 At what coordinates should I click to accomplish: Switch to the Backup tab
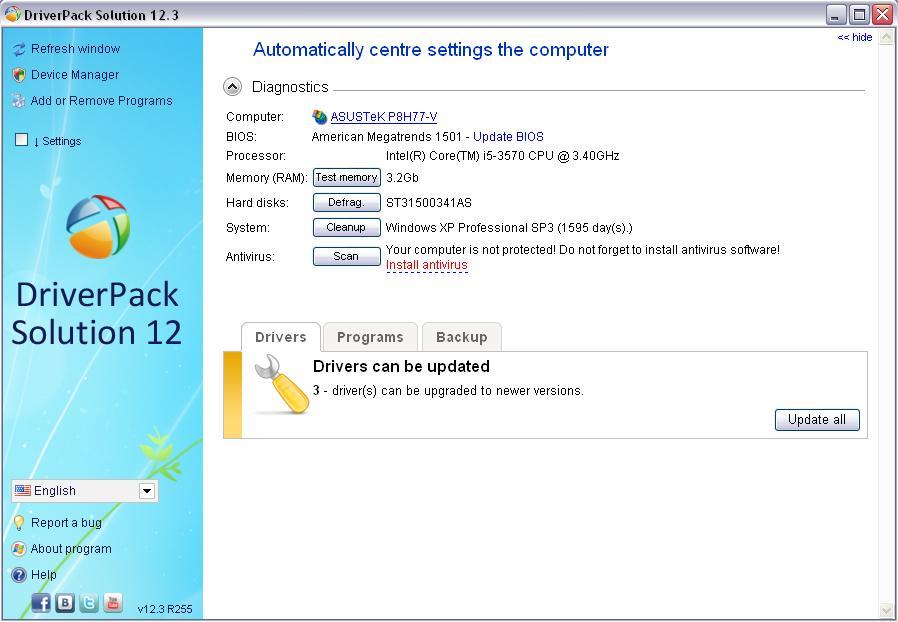point(462,337)
